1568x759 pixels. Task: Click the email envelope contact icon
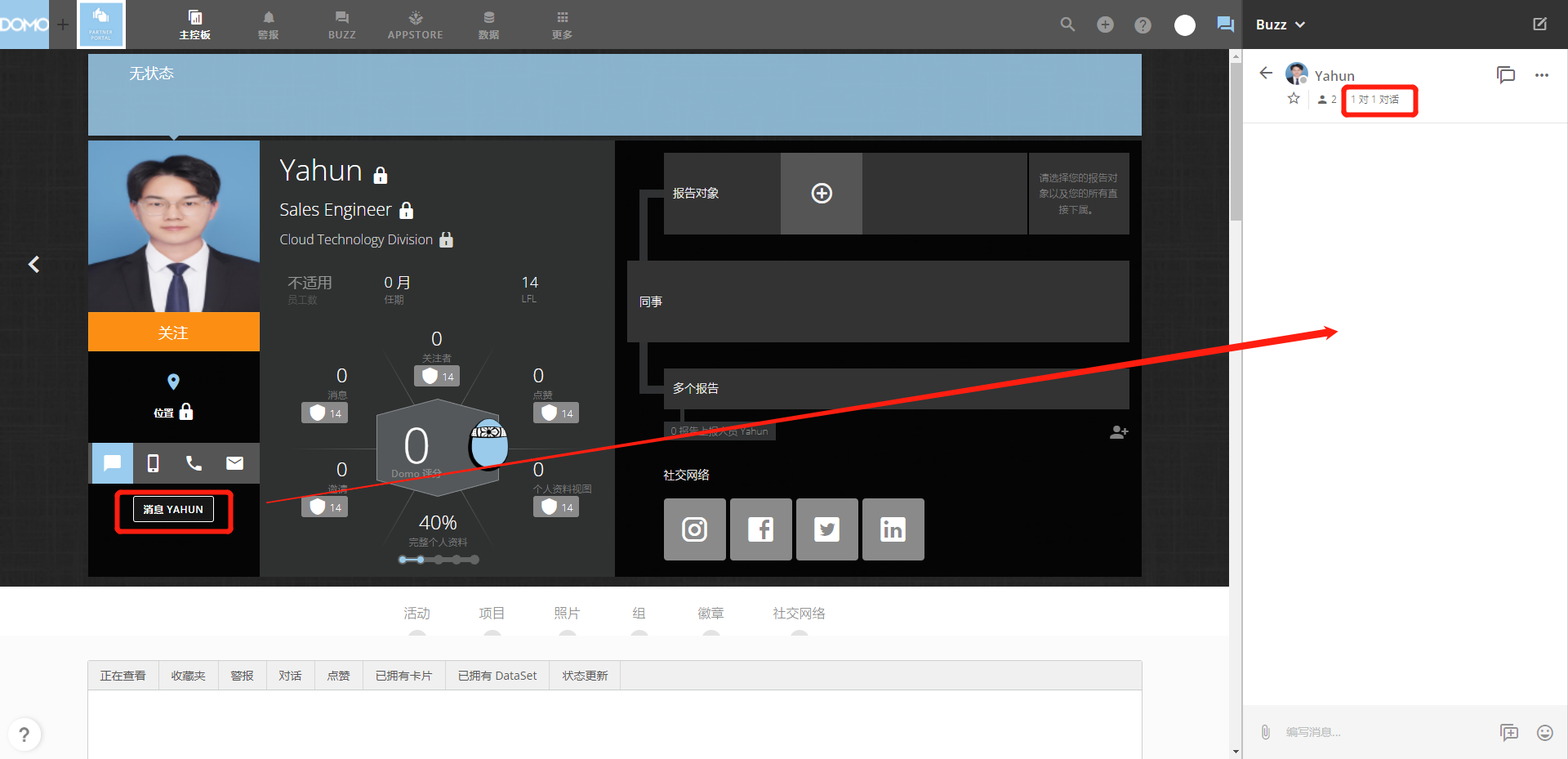[234, 463]
